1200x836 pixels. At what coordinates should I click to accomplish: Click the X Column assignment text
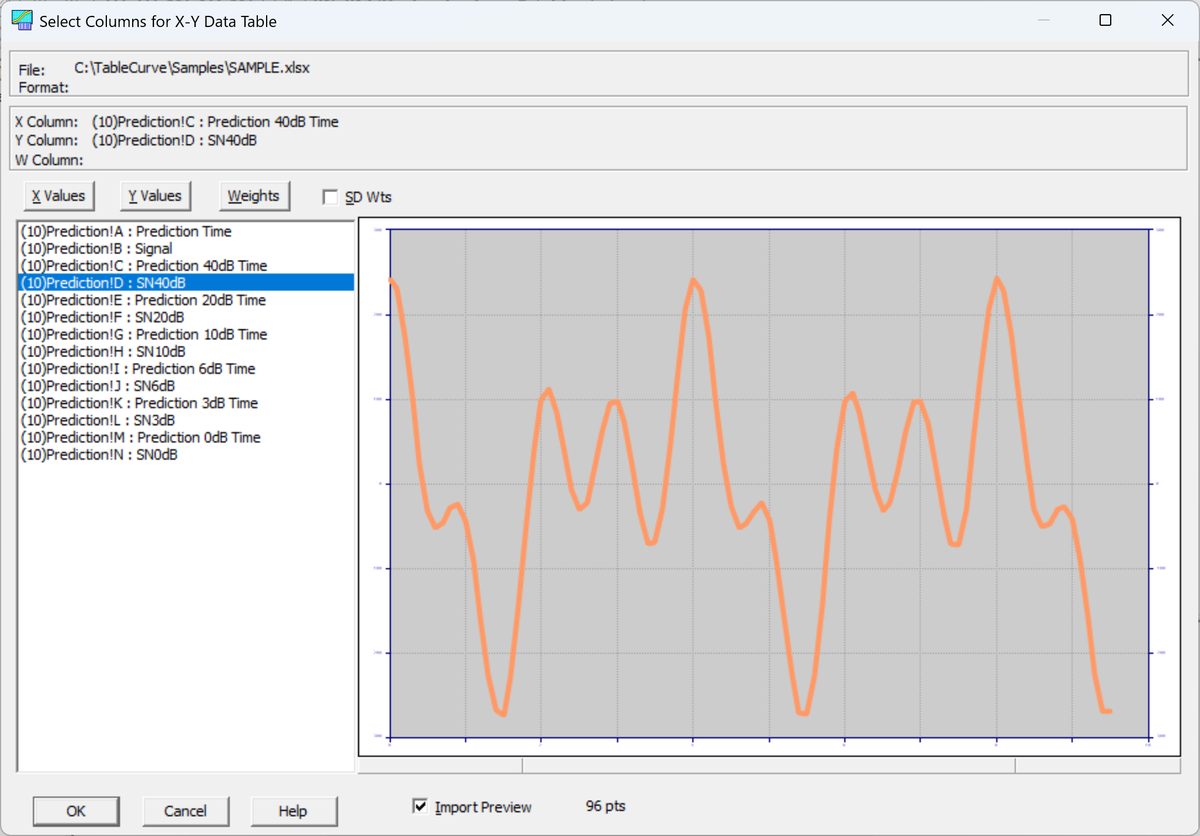pyautogui.click(x=215, y=122)
